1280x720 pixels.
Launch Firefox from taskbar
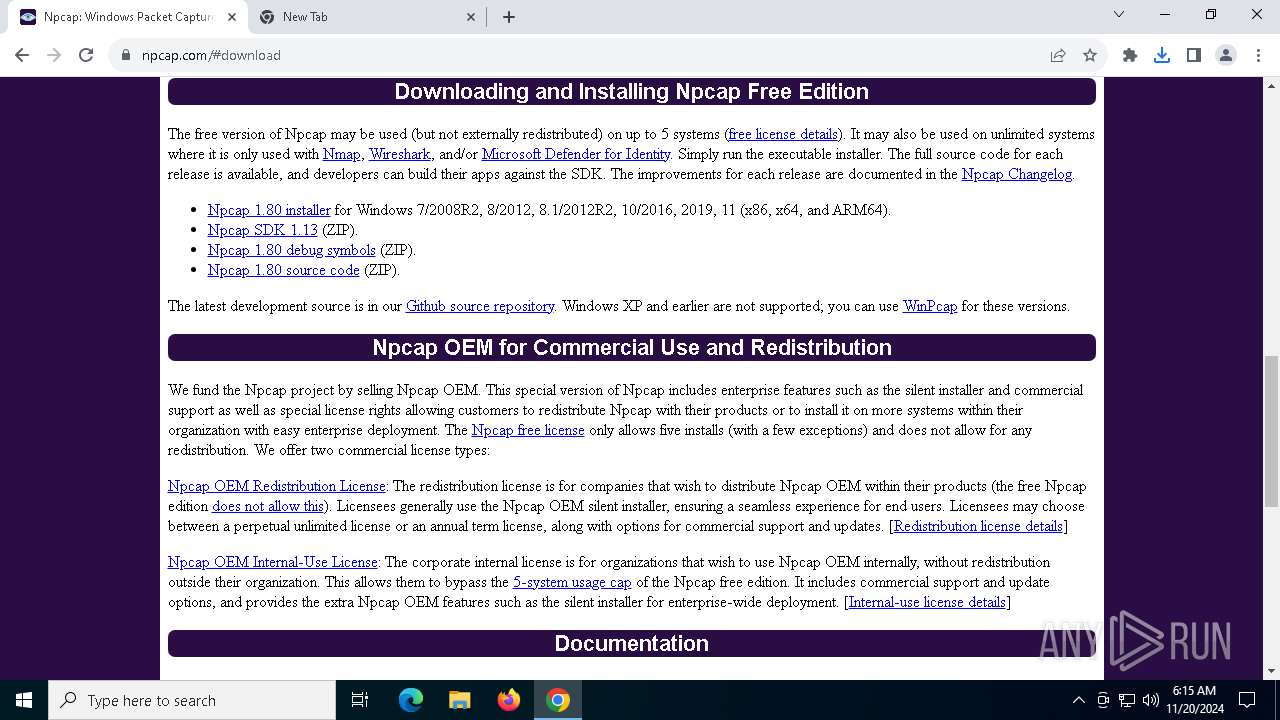pos(509,700)
